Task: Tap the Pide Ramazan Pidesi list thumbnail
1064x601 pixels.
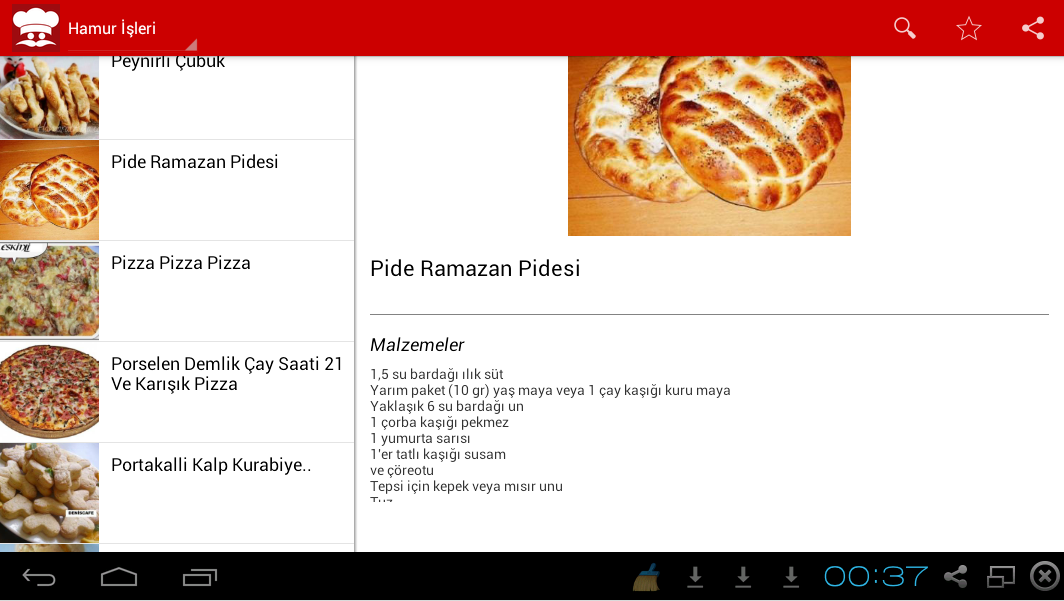Action: pos(50,191)
